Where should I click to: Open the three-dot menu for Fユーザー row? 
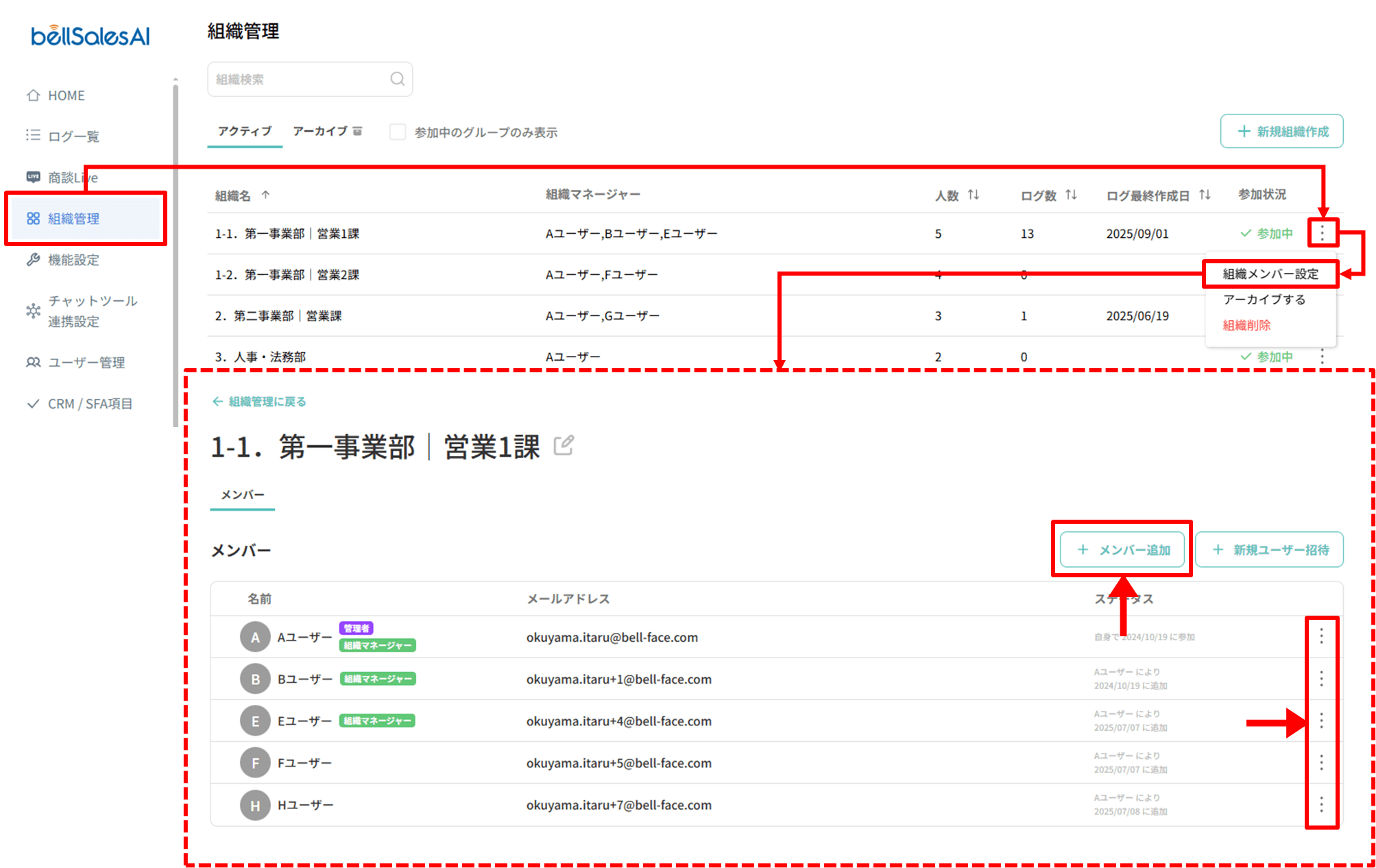pos(1321,762)
